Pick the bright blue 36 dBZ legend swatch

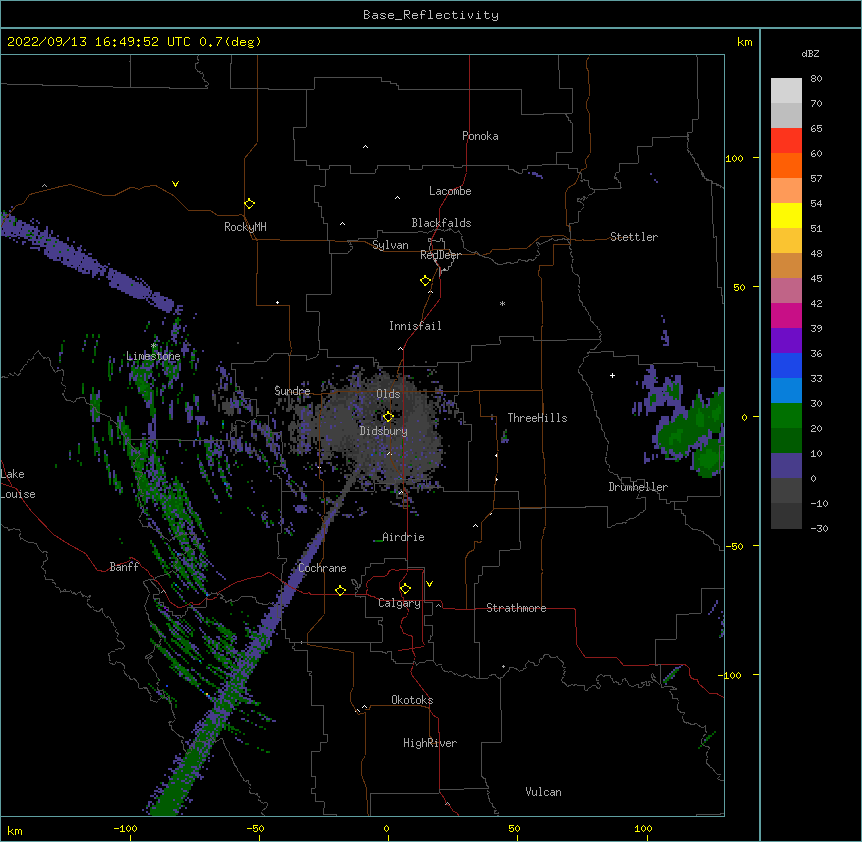click(786, 365)
